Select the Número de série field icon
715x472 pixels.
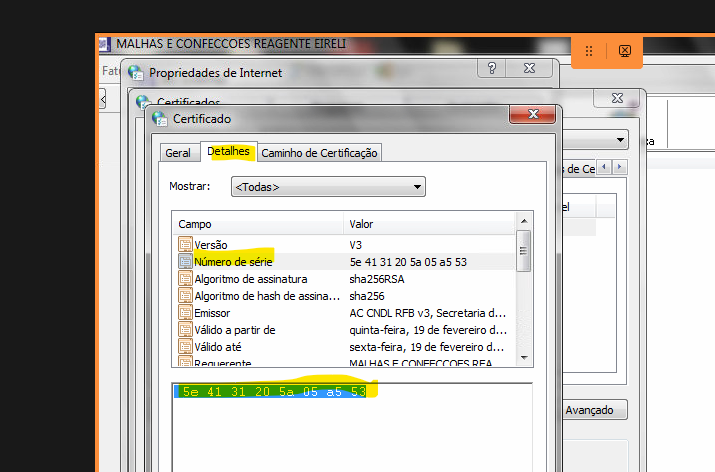click(x=185, y=262)
